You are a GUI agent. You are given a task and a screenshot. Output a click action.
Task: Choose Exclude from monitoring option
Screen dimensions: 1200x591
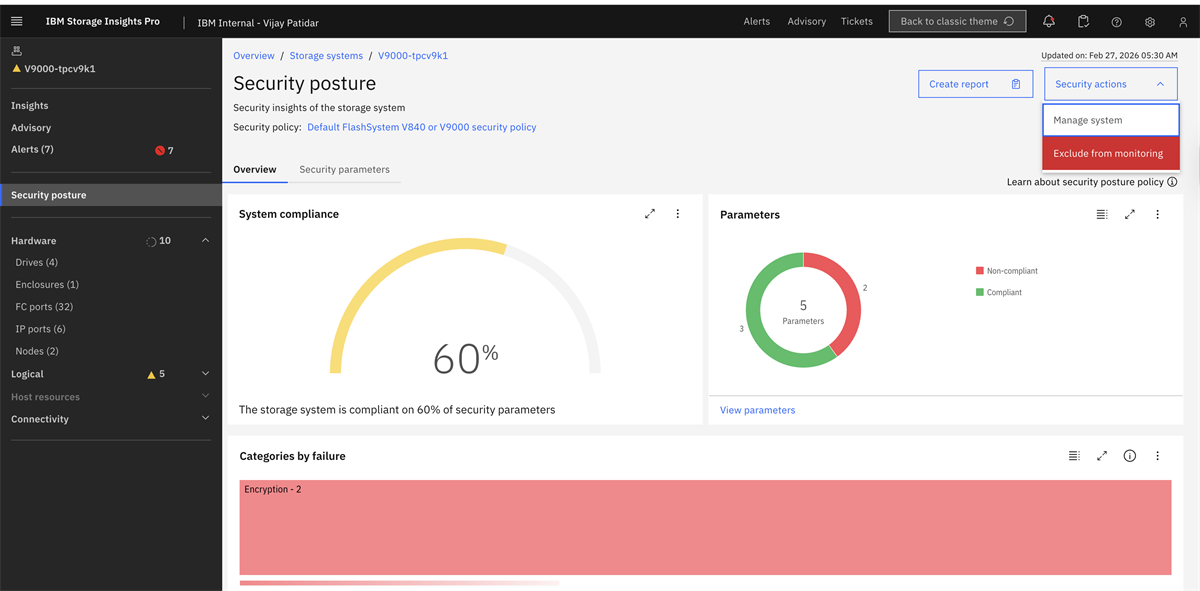click(1111, 153)
